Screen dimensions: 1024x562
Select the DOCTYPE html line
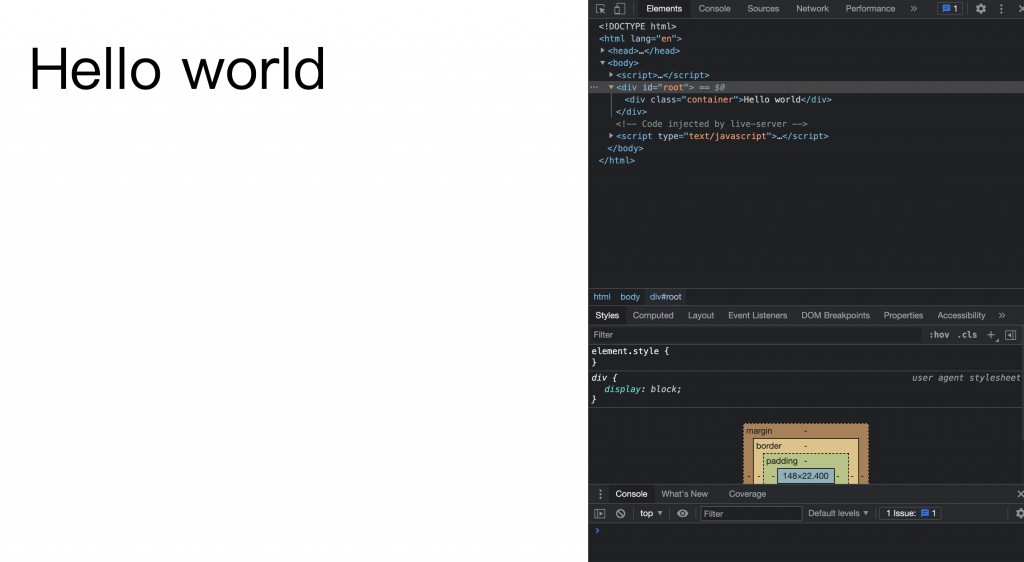point(637,26)
